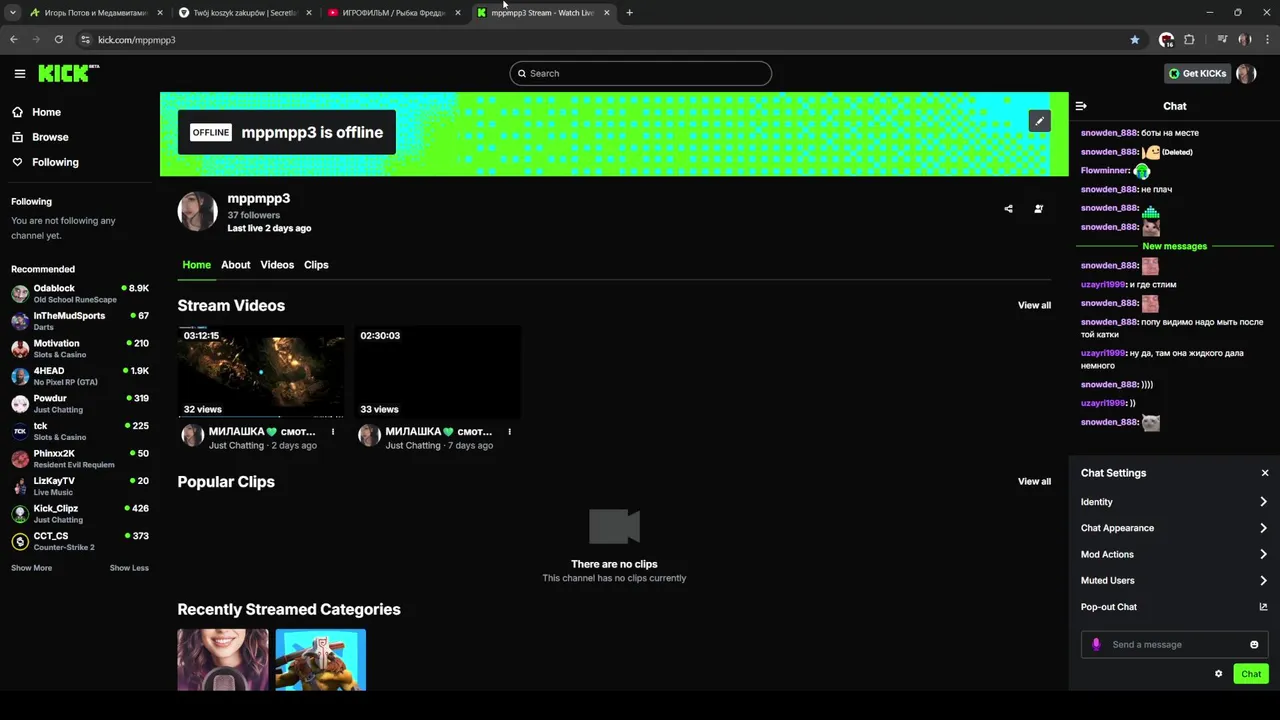Switch to the About tab
The height and width of the screenshot is (720, 1280).
[235, 265]
